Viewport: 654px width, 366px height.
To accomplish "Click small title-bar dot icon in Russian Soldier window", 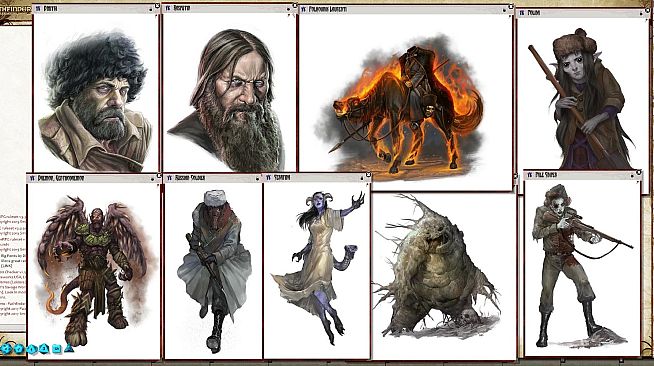I will coord(257,179).
